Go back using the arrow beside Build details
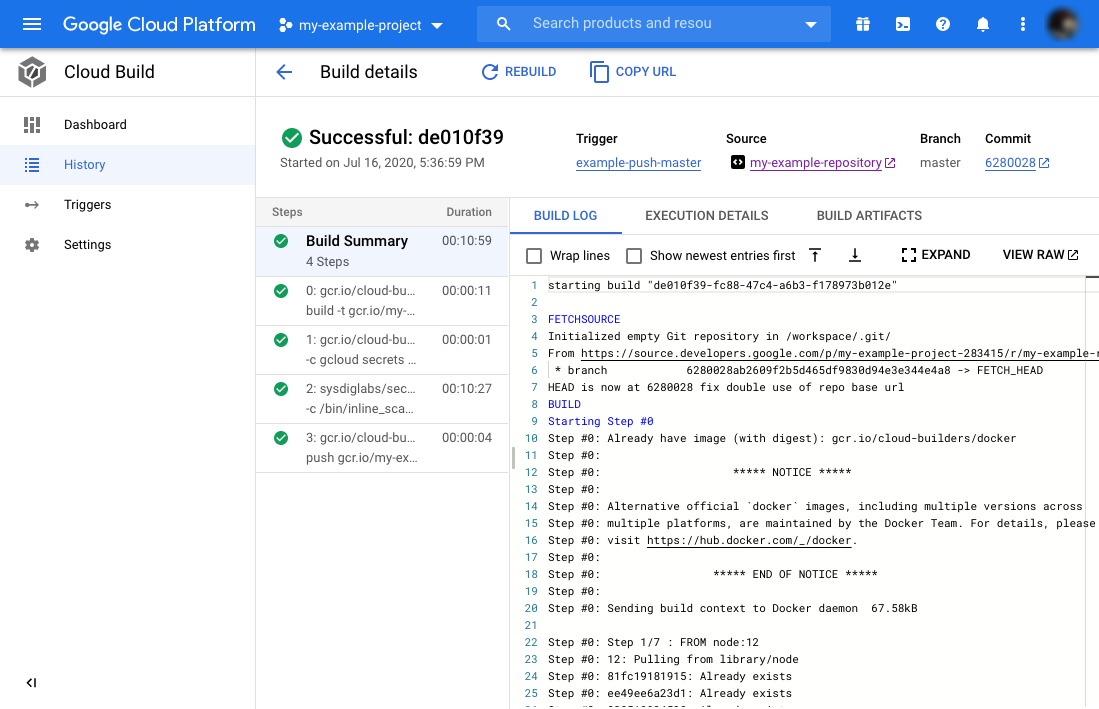1099x709 pixels. (284, 72)
